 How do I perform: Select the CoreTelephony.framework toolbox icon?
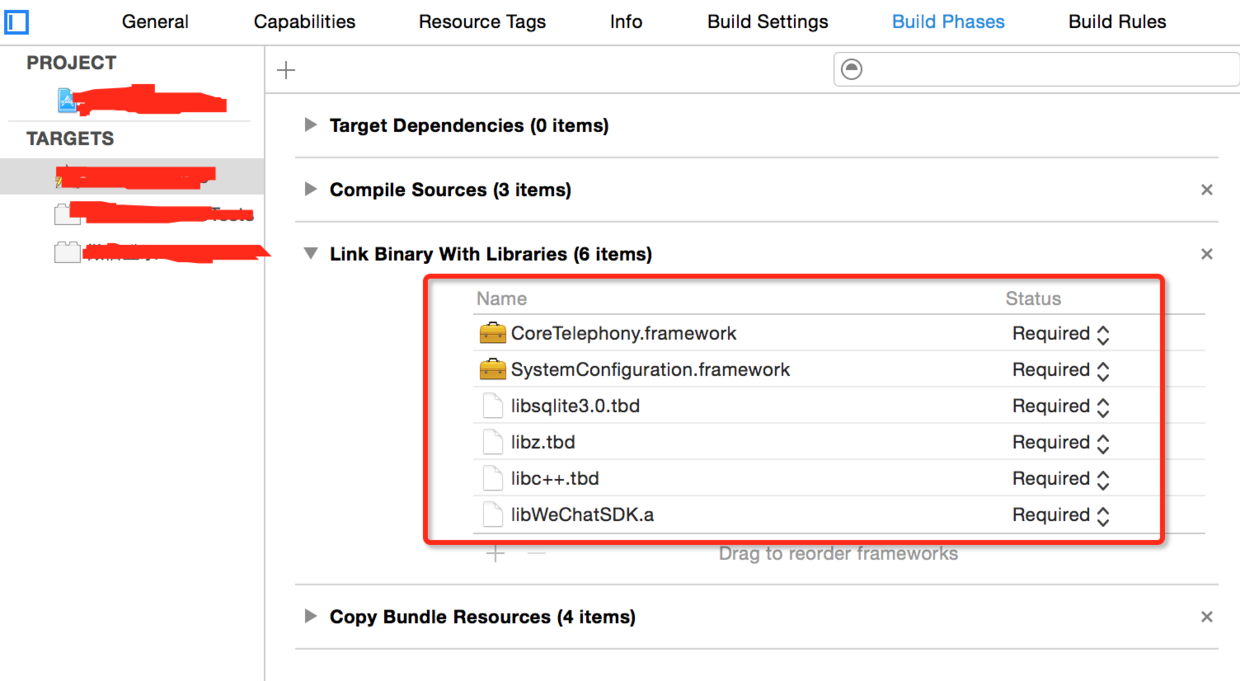tap(492, 334)
